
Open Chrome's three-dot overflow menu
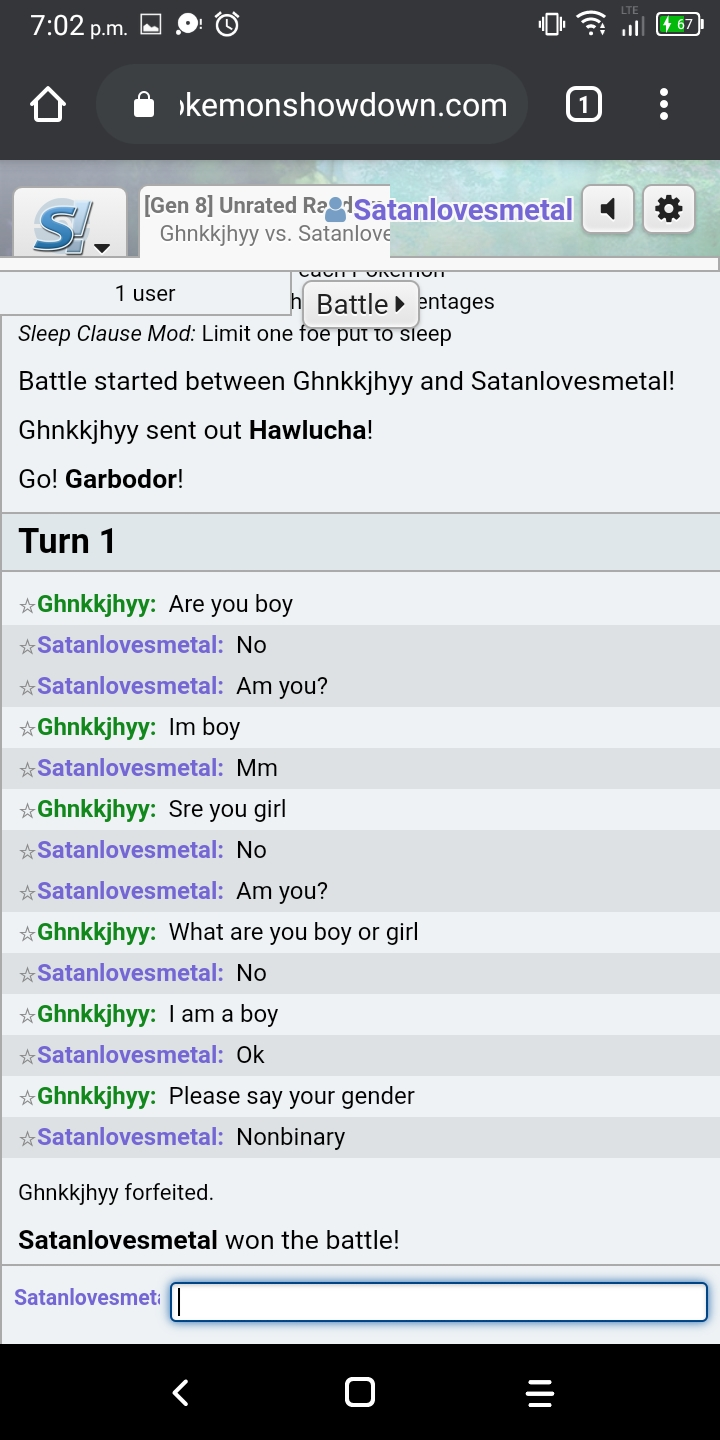pyautogui.click(x=664, y=105)
